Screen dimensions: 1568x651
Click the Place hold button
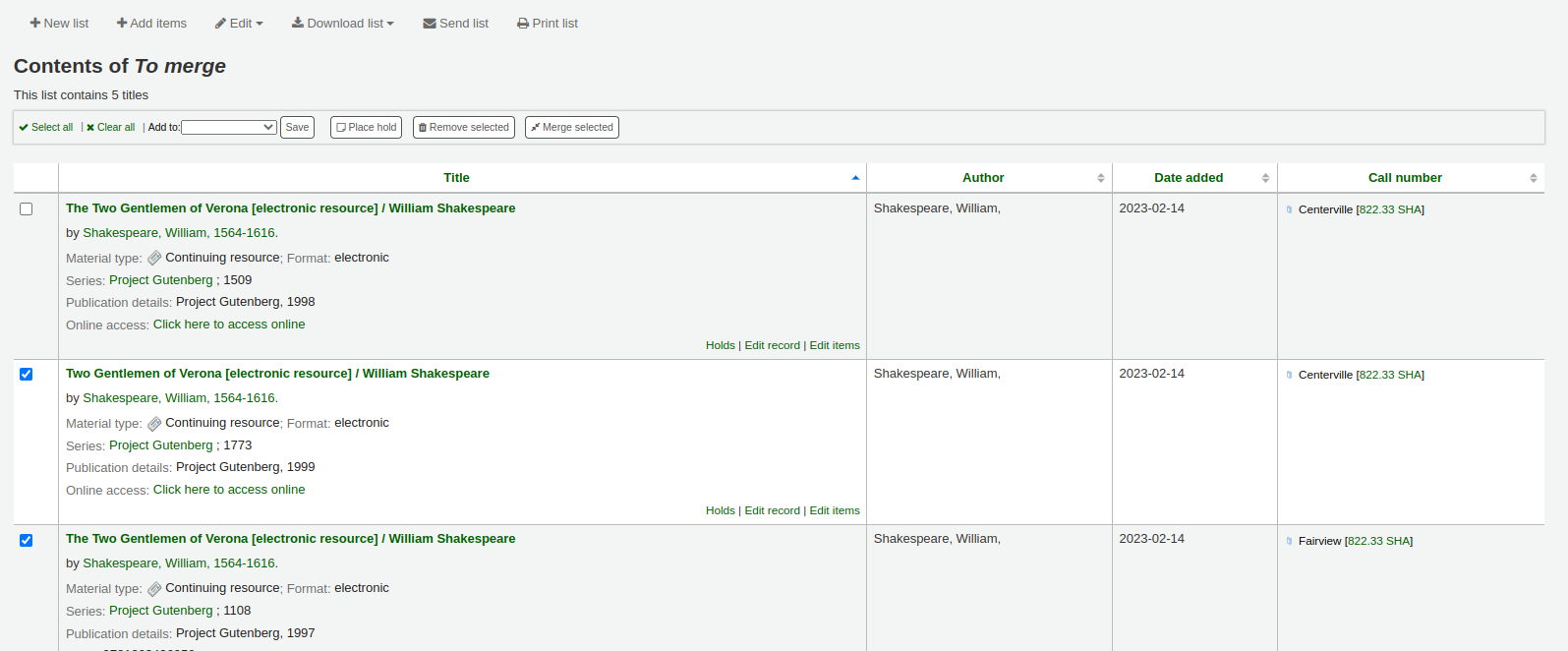366,128
